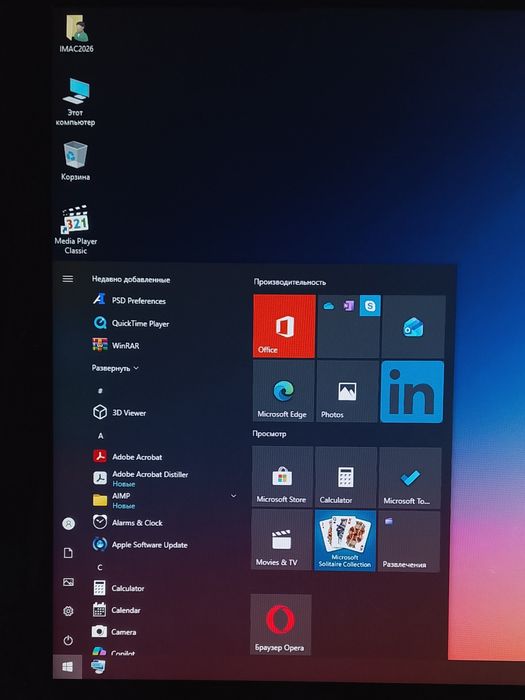Expand the Start menu hamburger navigation

(x=68, y=279)
